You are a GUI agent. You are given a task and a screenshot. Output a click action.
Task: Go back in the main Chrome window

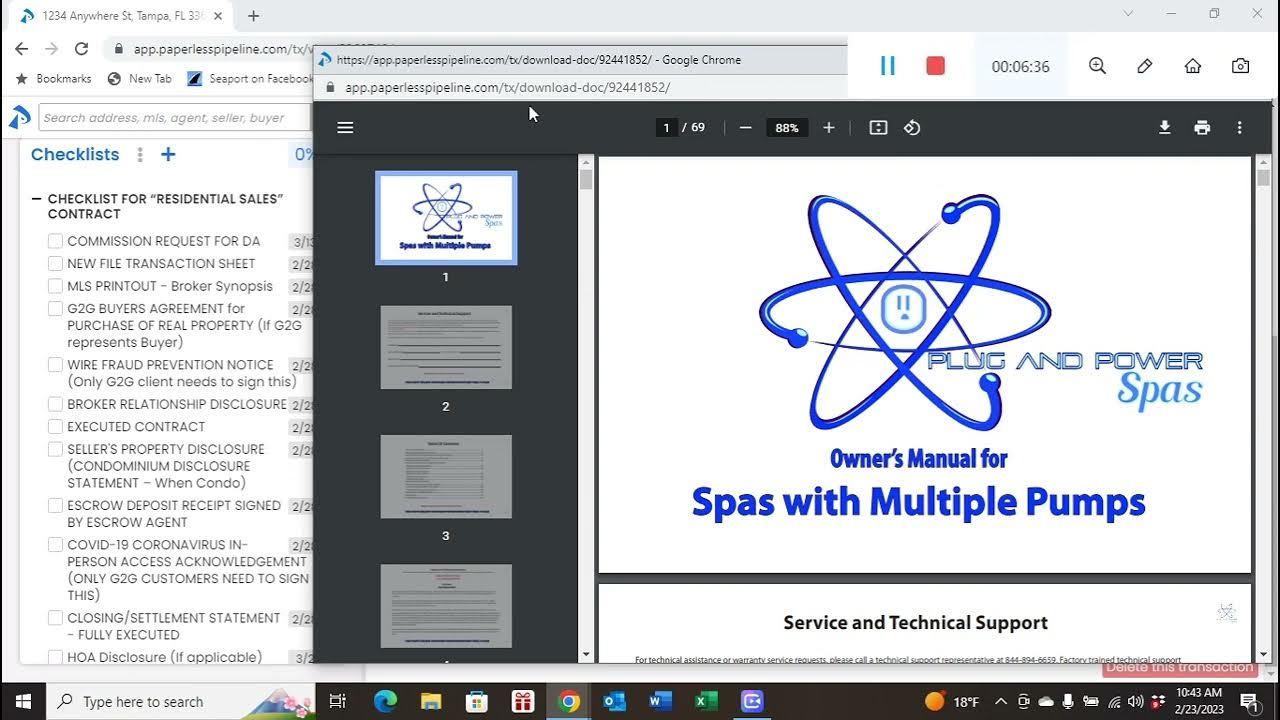coord(21,48)
